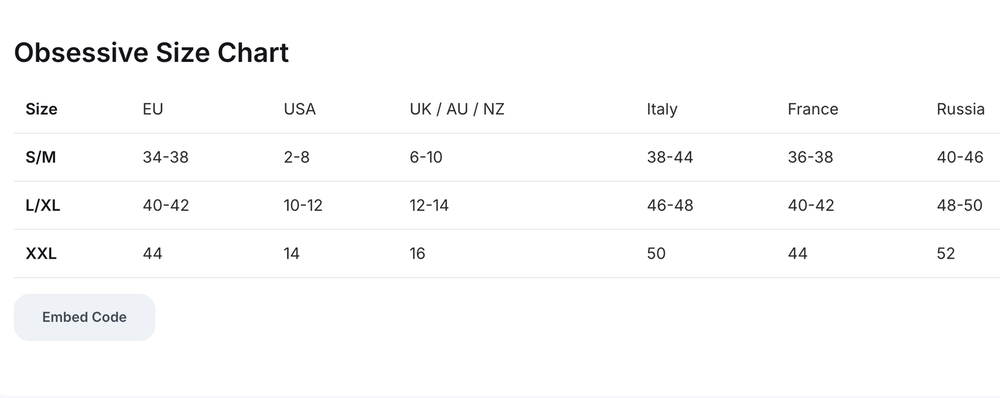Click the Russia 52 cell

(x=946, y=253)
